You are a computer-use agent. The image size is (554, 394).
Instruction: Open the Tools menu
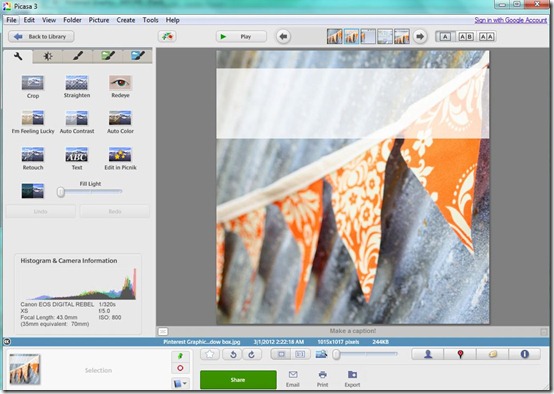150,20
